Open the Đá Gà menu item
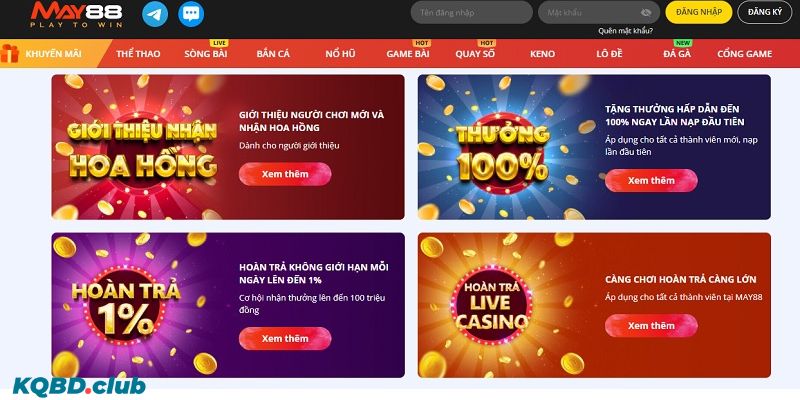 [x=677, y=54]
